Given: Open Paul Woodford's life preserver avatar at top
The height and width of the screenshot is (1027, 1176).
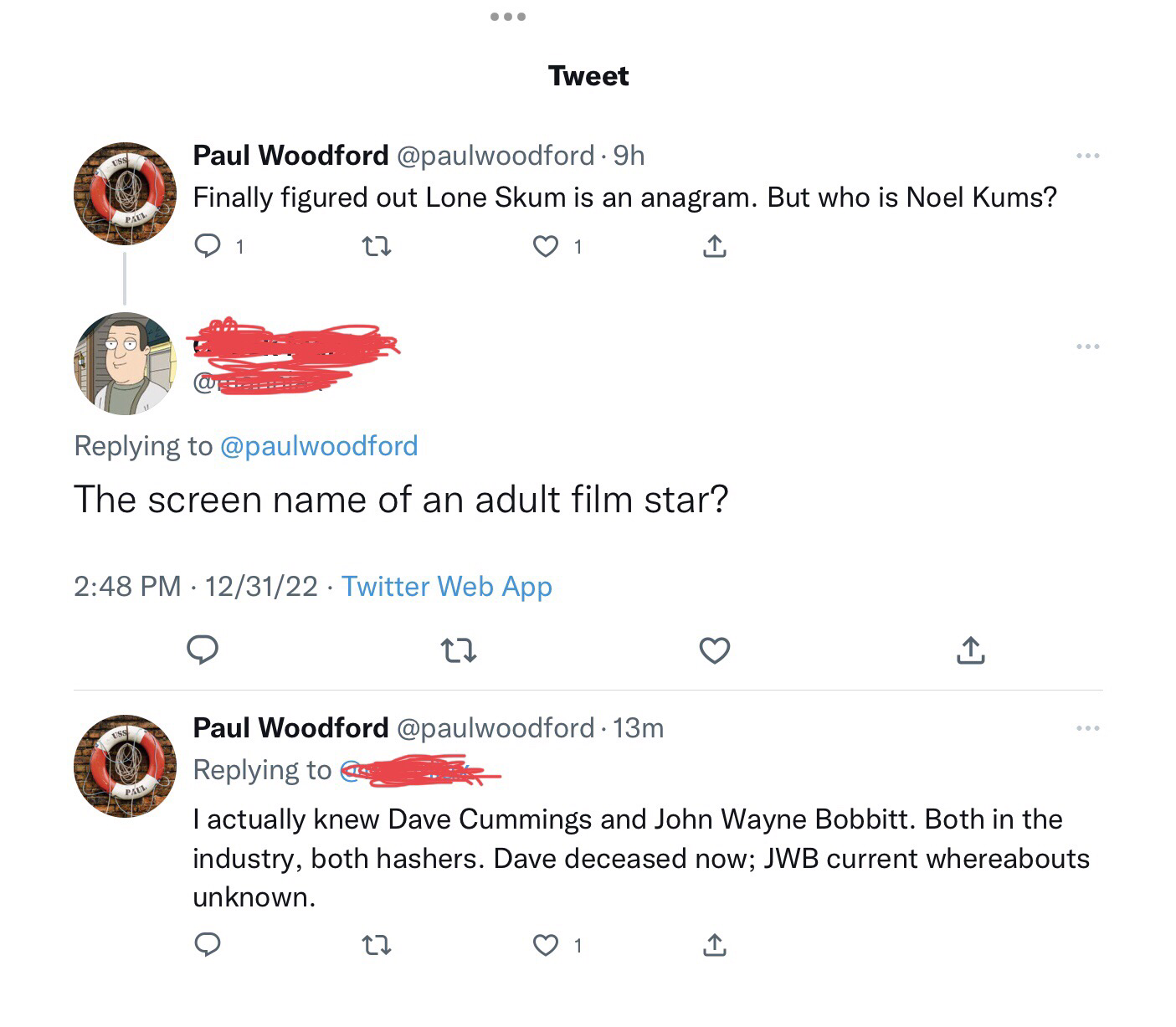Looking at the screenshot, I should click(x=125, y=193).
